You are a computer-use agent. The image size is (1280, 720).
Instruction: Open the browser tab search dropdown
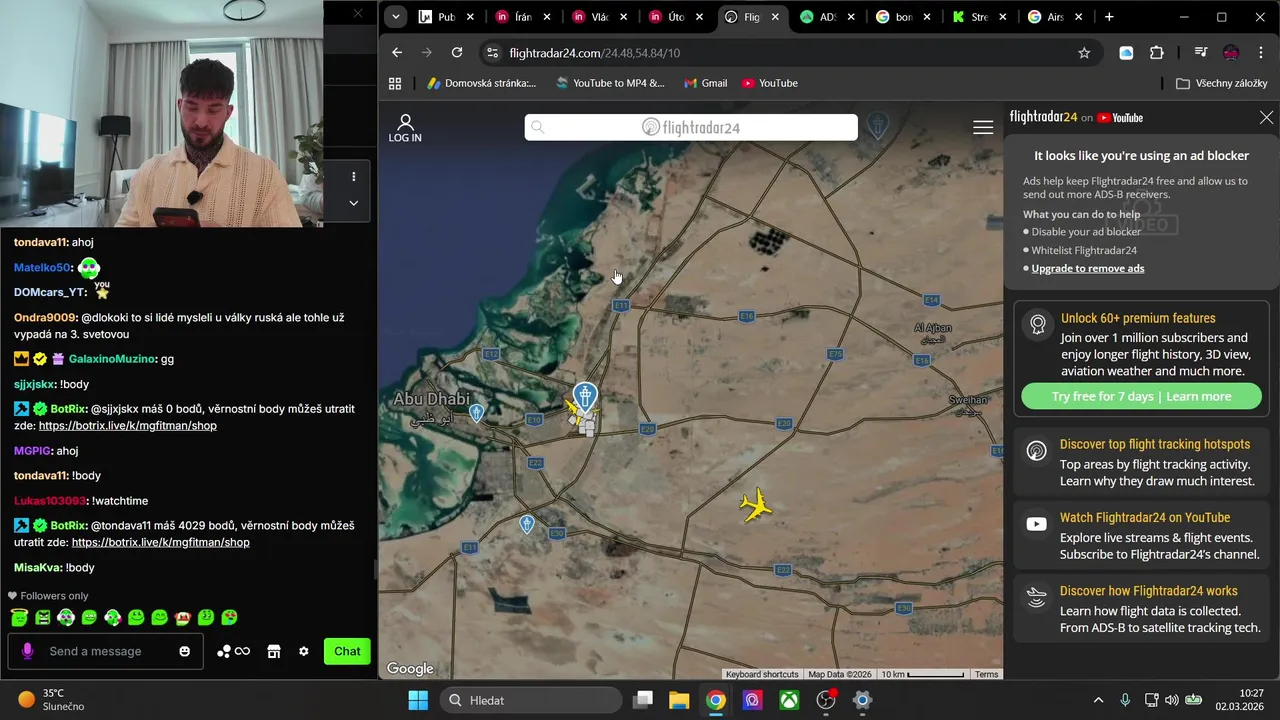[x=396, y=17]
